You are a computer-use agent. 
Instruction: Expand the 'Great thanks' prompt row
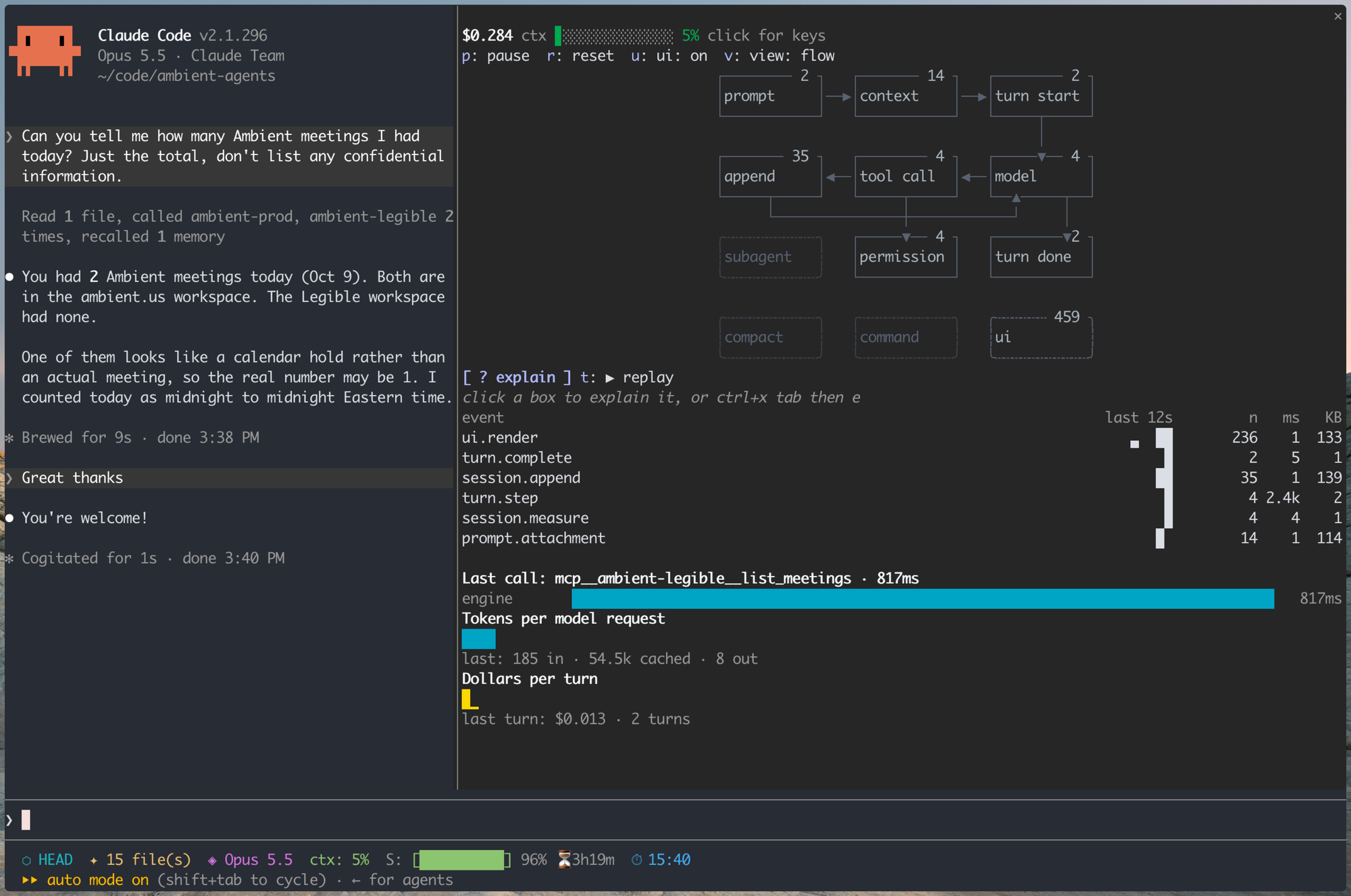(x=229, y=478)
